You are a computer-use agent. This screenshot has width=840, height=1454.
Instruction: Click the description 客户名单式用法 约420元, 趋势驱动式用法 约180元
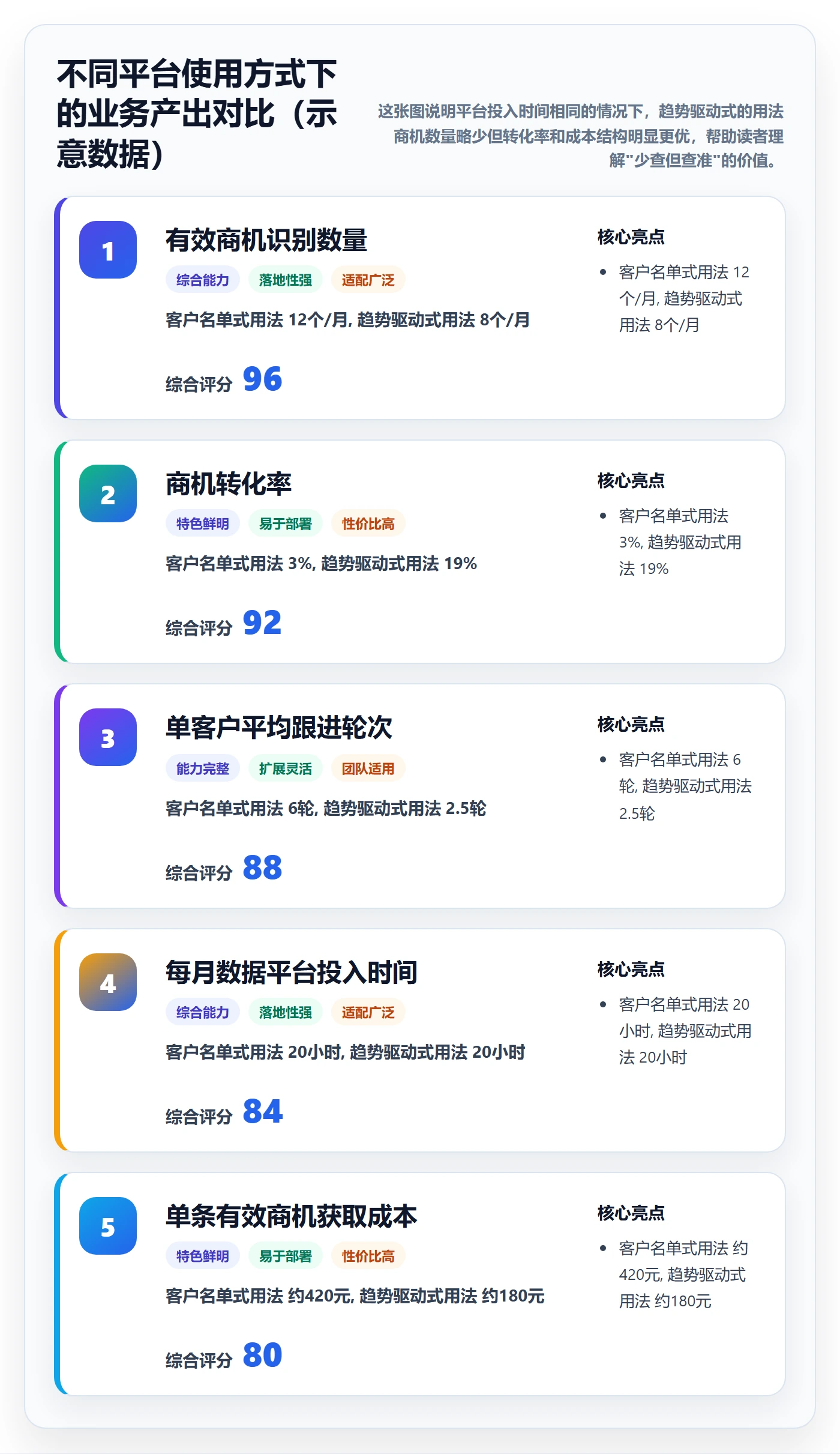coord(355,1296)
